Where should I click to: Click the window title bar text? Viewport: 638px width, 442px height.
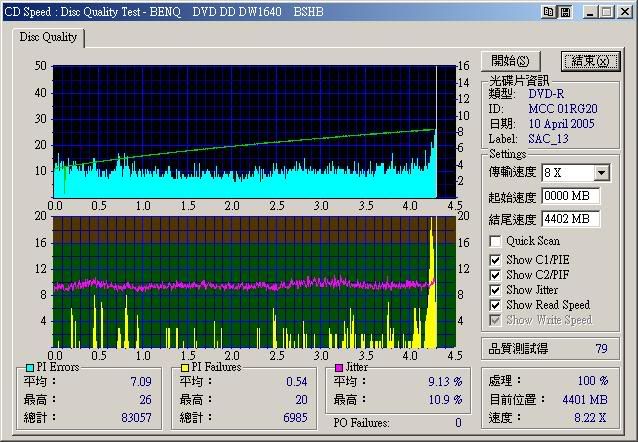(164, 12)
